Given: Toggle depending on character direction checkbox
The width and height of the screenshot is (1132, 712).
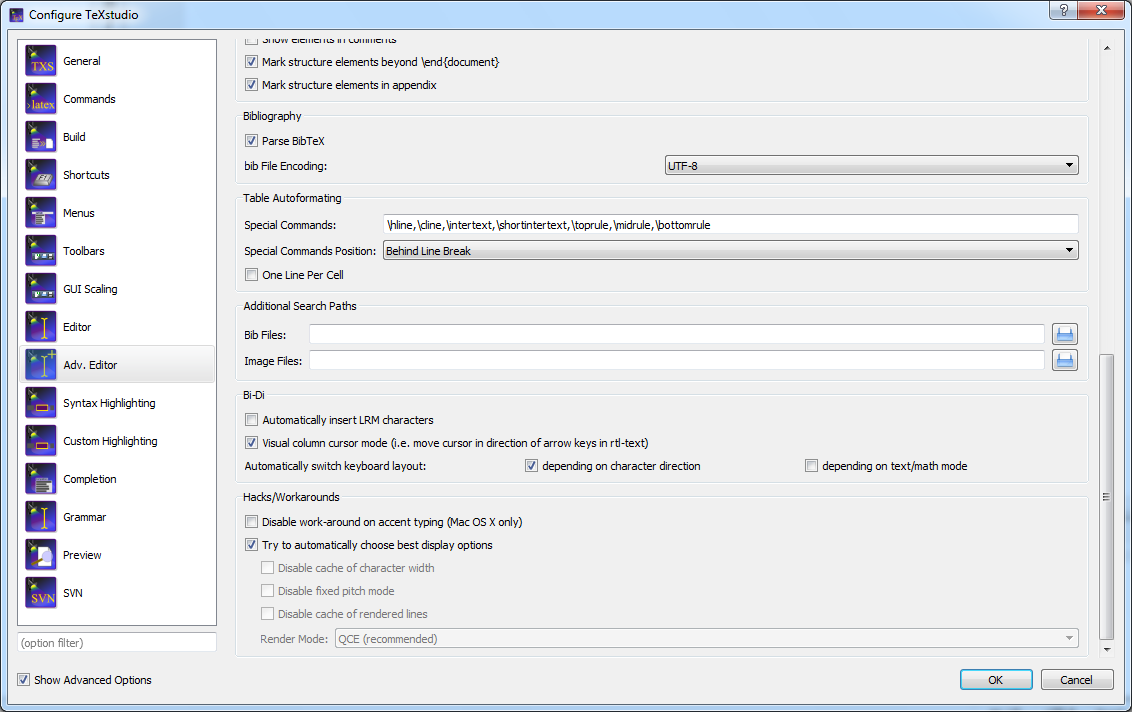Looking at the screenshot, I should point(531,466).
